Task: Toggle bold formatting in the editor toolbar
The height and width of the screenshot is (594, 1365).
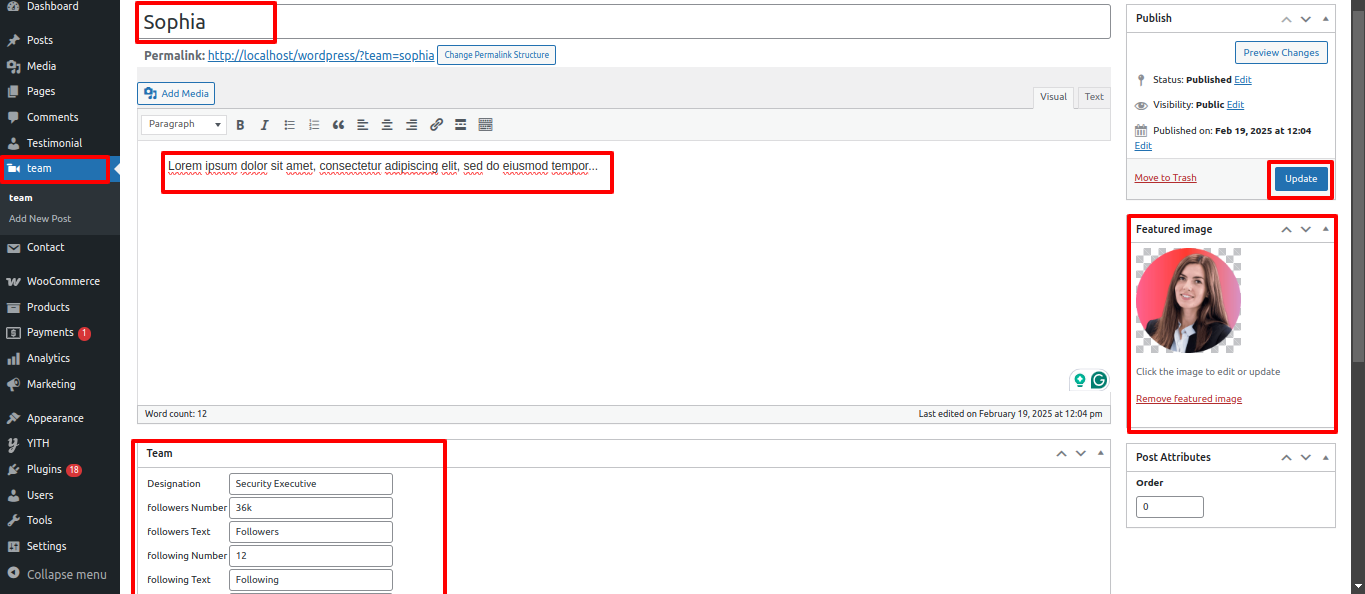Action: 240,125
